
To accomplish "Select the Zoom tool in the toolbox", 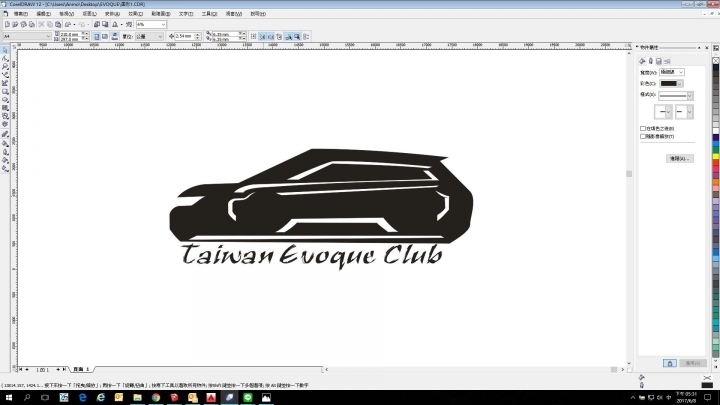I will click(5, 67).
